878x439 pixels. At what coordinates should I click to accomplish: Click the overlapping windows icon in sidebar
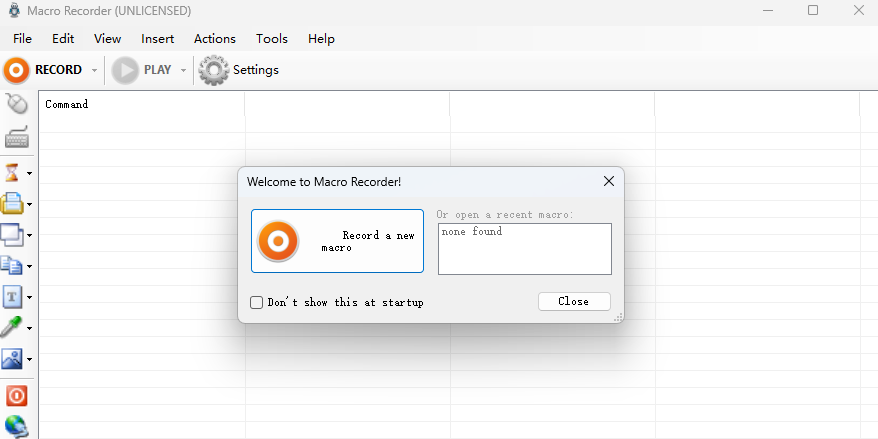[x=13, y=235]
